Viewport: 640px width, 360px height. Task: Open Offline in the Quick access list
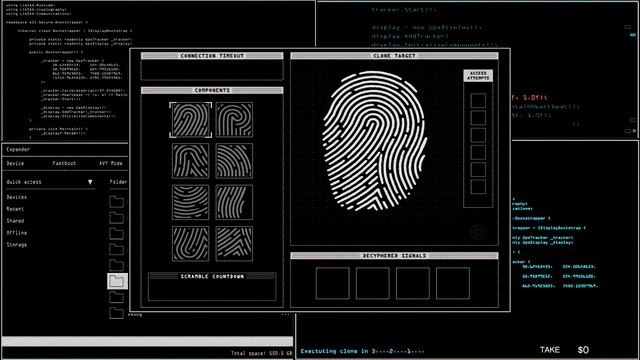click(17, 233)
